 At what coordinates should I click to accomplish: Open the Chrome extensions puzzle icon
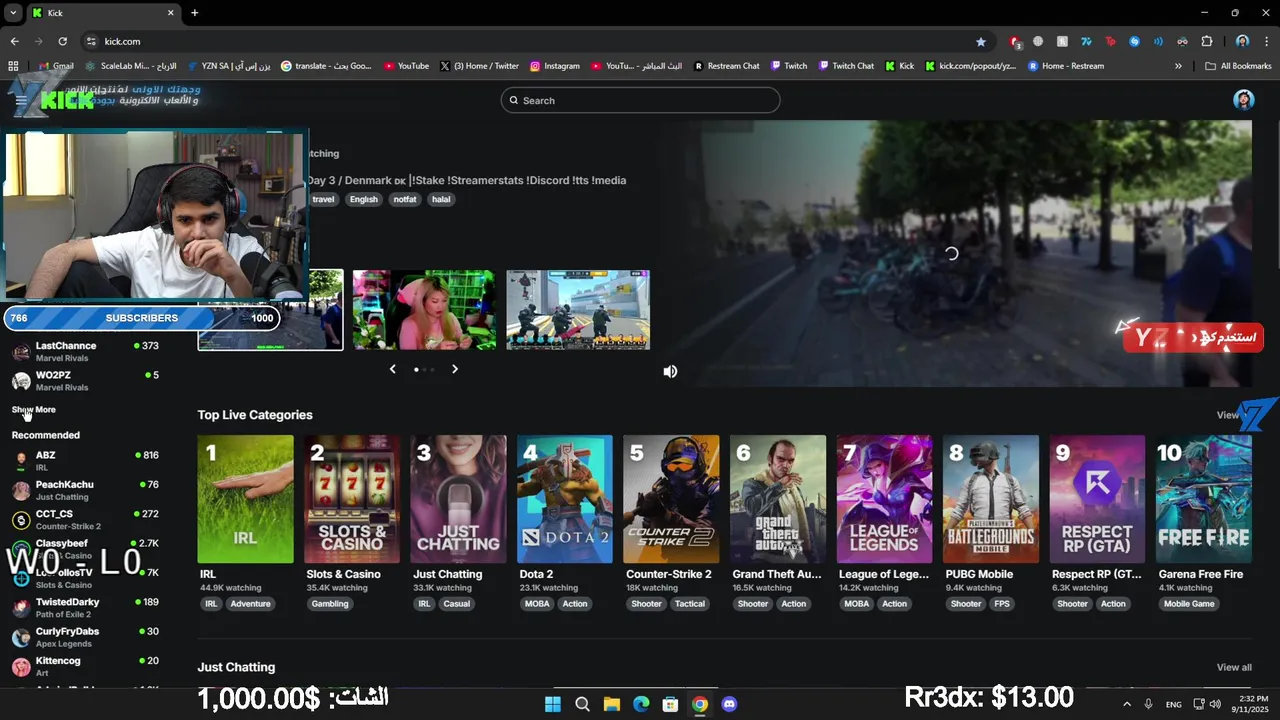(x=1207, y=41)
